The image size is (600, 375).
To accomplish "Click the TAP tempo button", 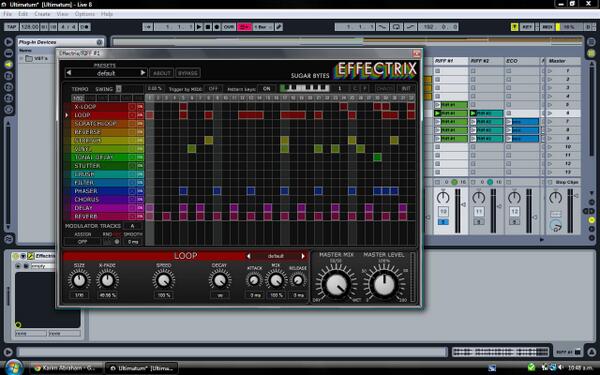I will pos(11,27).
